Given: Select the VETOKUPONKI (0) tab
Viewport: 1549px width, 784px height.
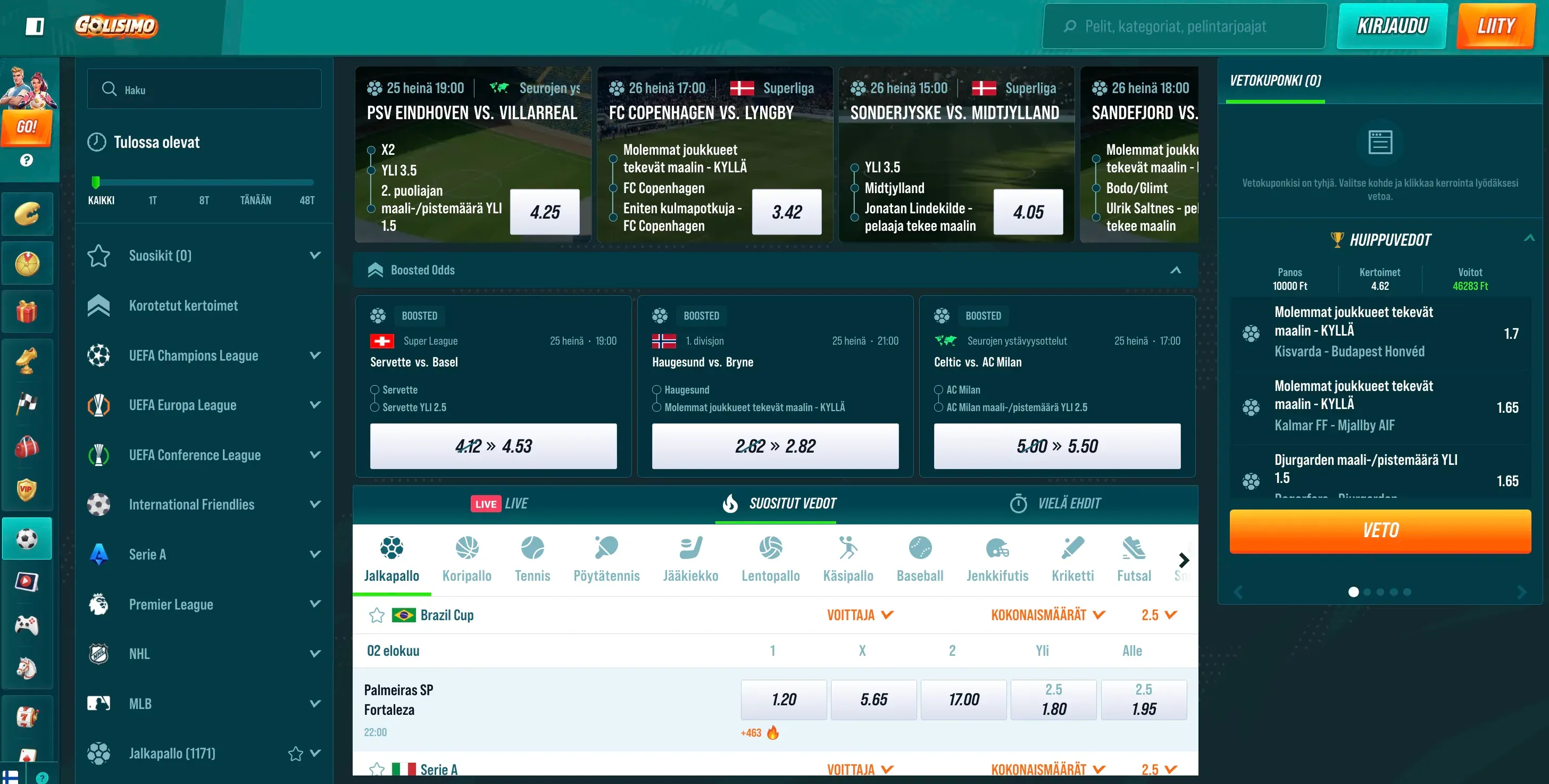Looking at the screenshot, I should pos(1275,81).
